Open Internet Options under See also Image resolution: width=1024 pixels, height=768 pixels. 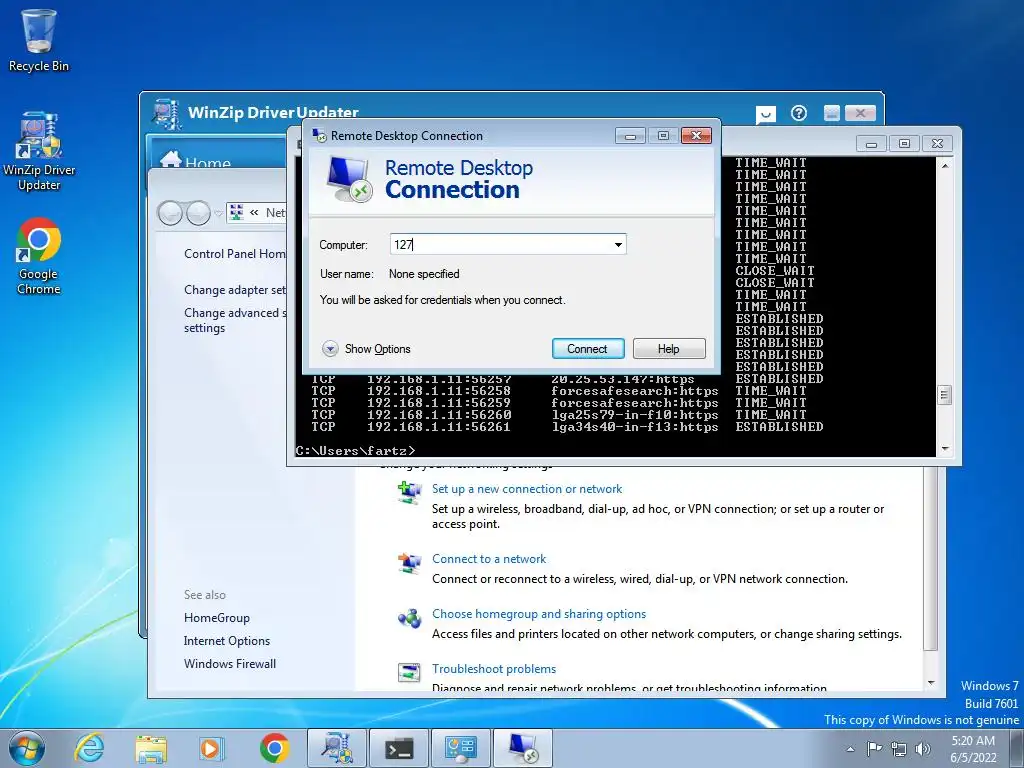227,641
